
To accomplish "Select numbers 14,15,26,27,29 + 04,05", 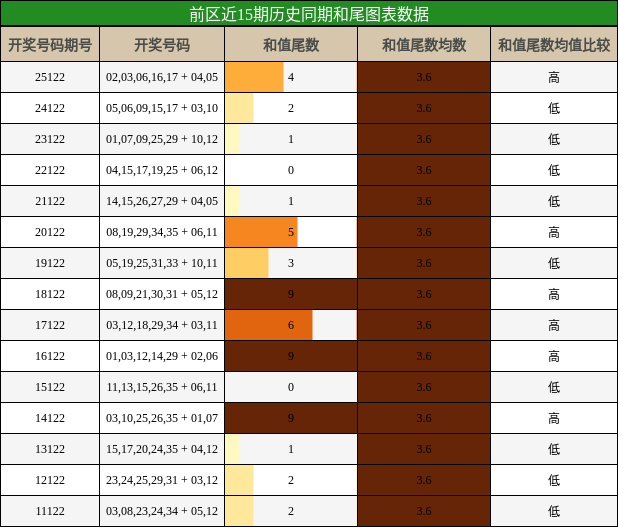I will click(x=162, y=201).
